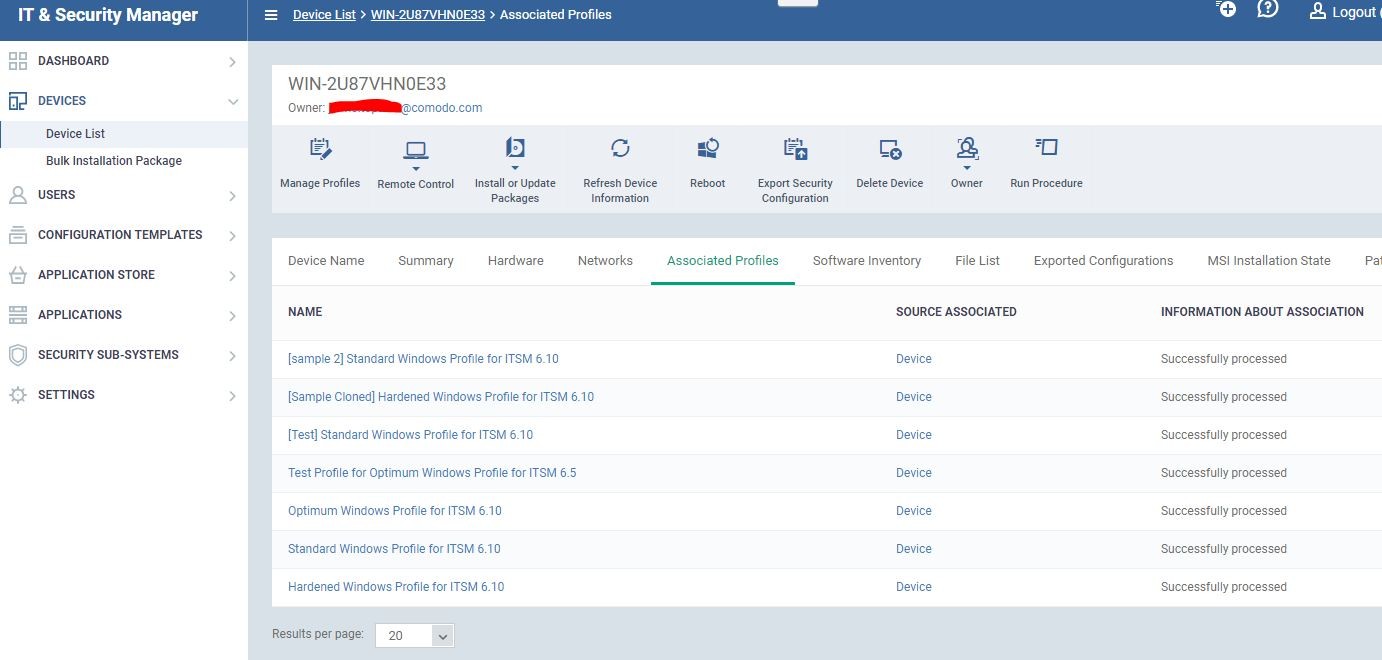1382x660 pixels.
Task: Click the Delete Device icon
Action: pyautogui.click(x=890, y=149)
